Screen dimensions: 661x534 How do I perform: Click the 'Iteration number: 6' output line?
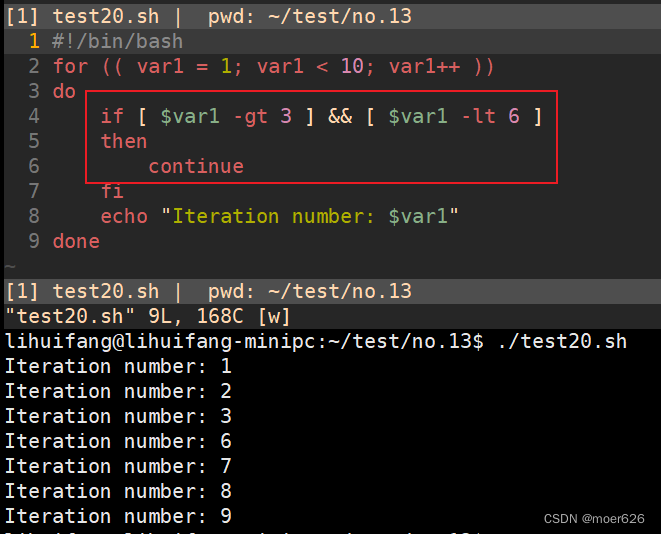click(x=118, y=442)
